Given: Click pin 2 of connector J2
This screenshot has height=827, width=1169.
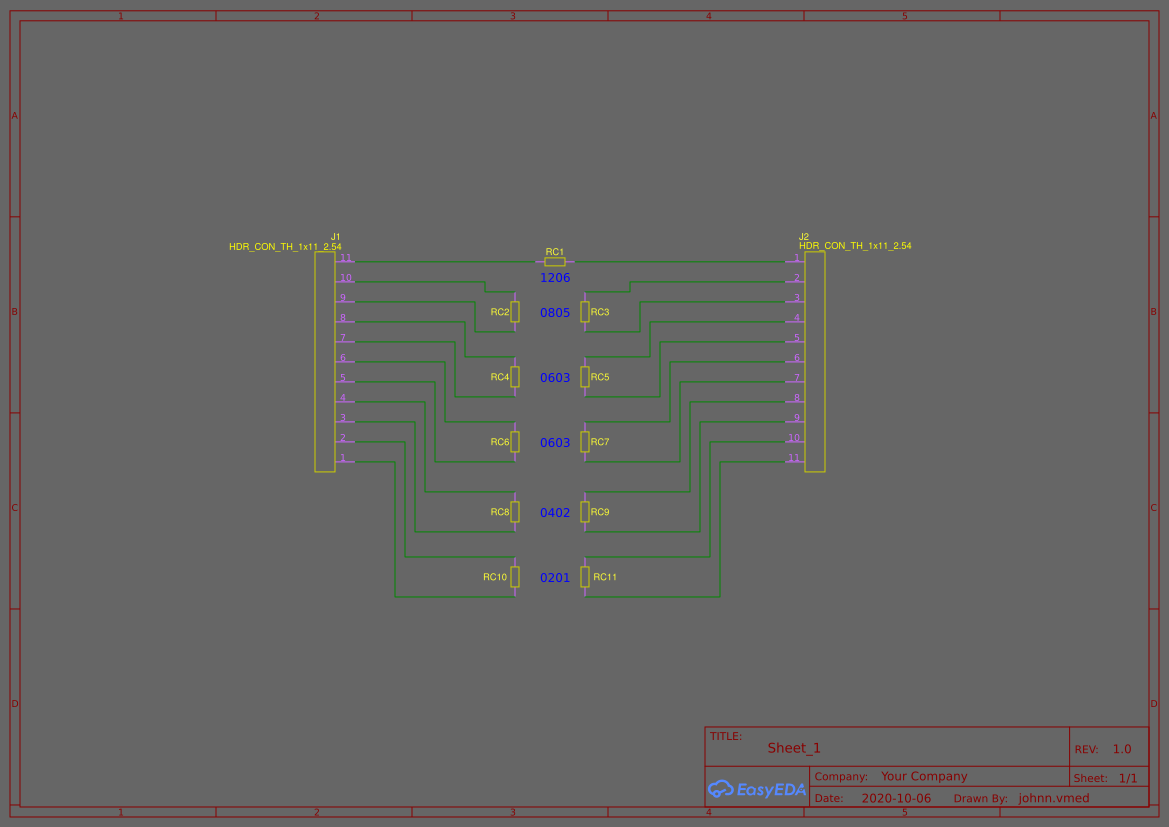Looking at the screenshot, I should coord(795,279).
